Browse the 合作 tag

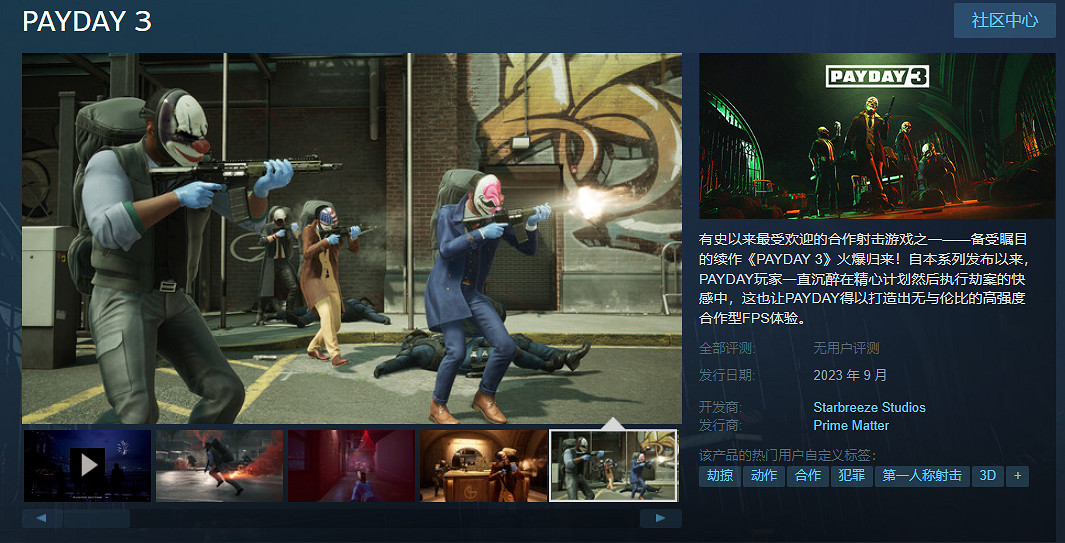[808, 476]
